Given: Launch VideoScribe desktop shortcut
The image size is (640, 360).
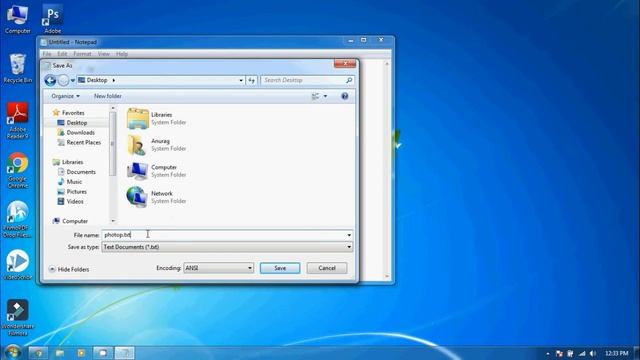Looking at the screenshot, I should coord(18,264).
